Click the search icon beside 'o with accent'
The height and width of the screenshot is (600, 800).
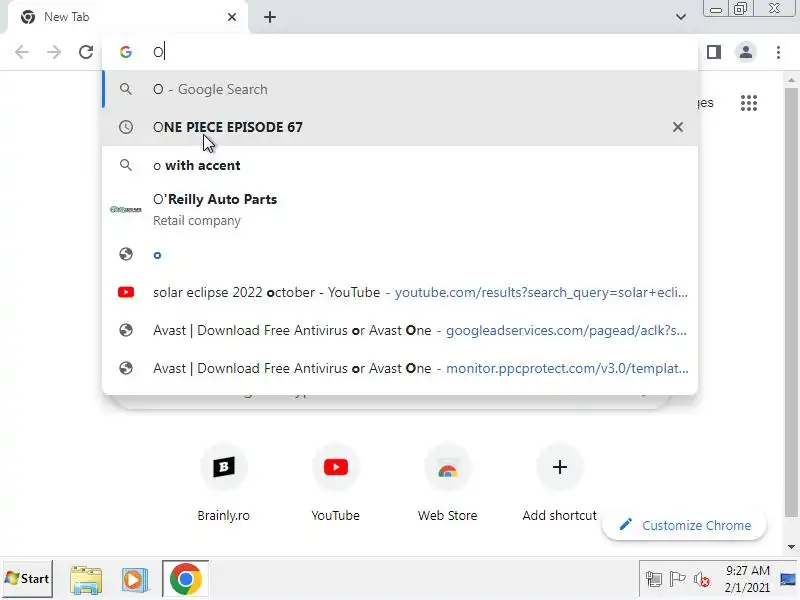(x=126, y=165)
